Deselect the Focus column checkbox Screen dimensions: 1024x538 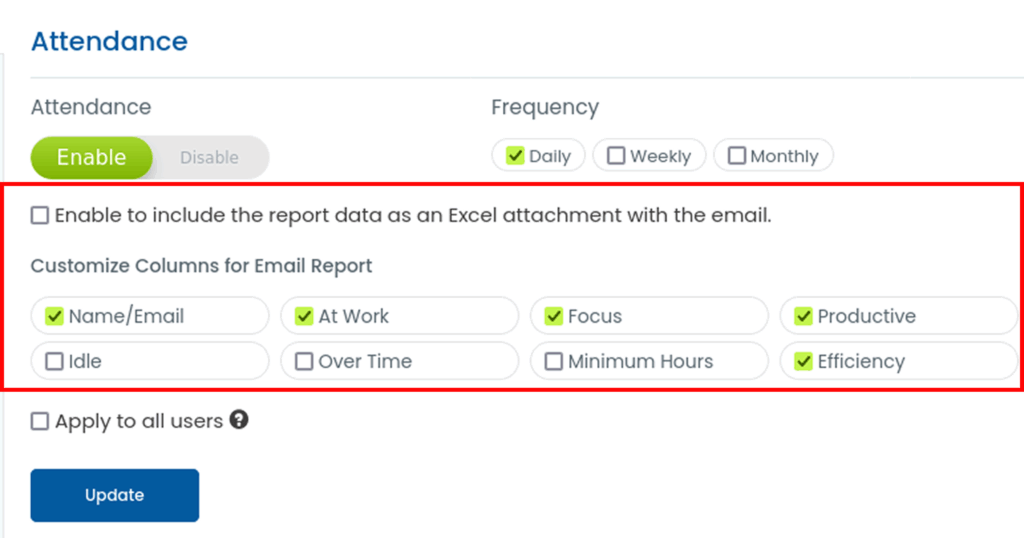click(x=554, y=316)
